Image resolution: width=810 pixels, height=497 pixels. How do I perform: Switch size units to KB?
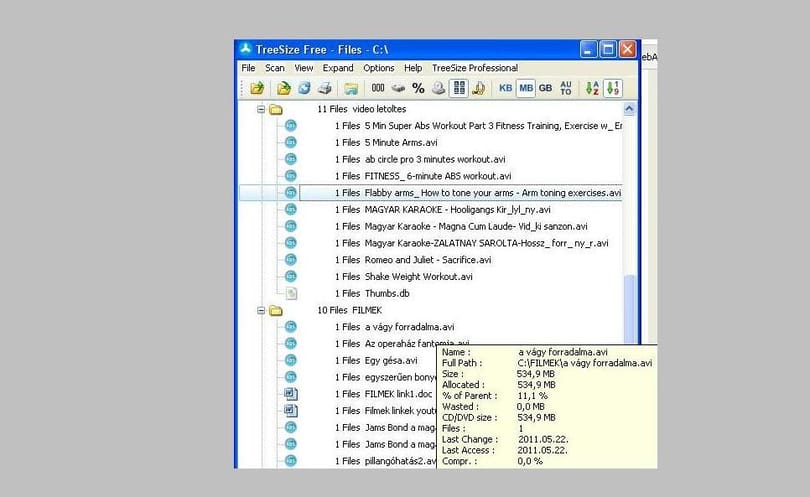pos(505,88)
